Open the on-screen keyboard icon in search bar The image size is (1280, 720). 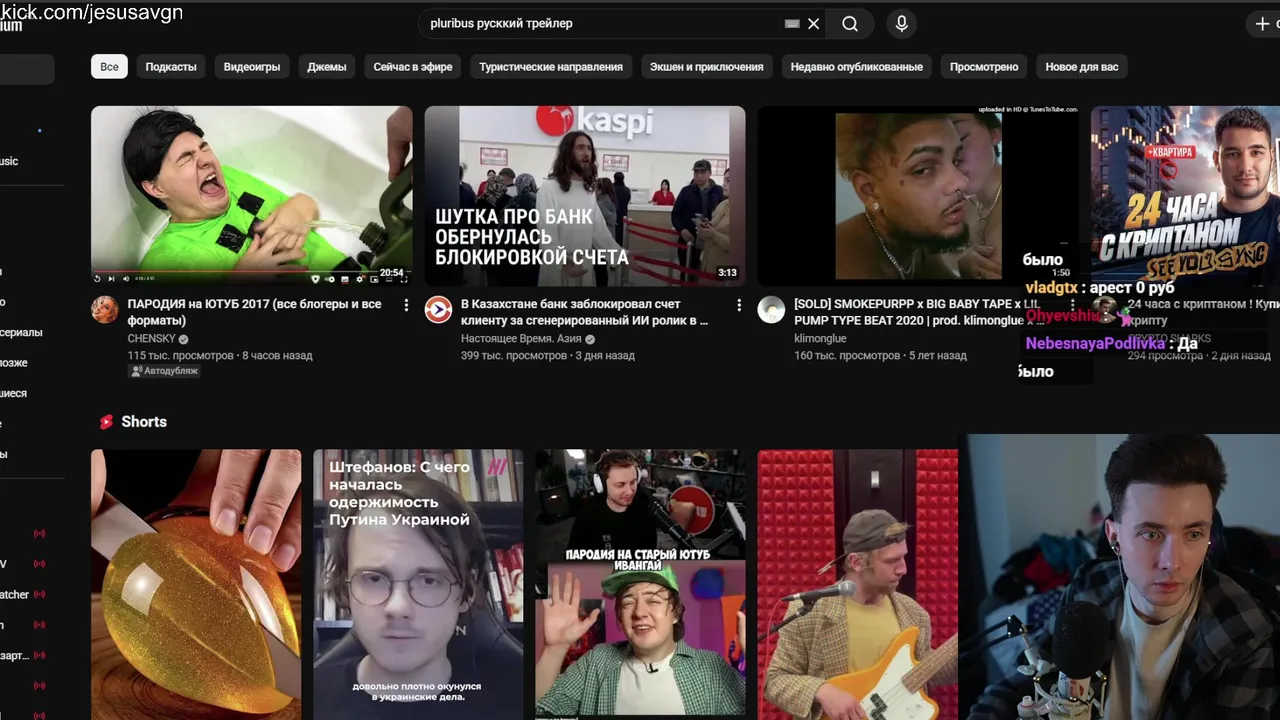tap(792, 23)
